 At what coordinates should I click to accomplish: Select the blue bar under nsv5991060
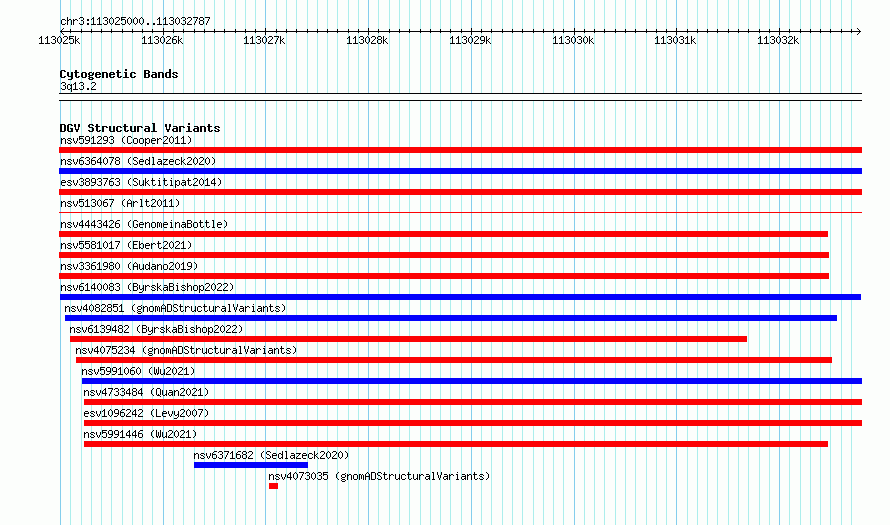[x=472, y=381]
